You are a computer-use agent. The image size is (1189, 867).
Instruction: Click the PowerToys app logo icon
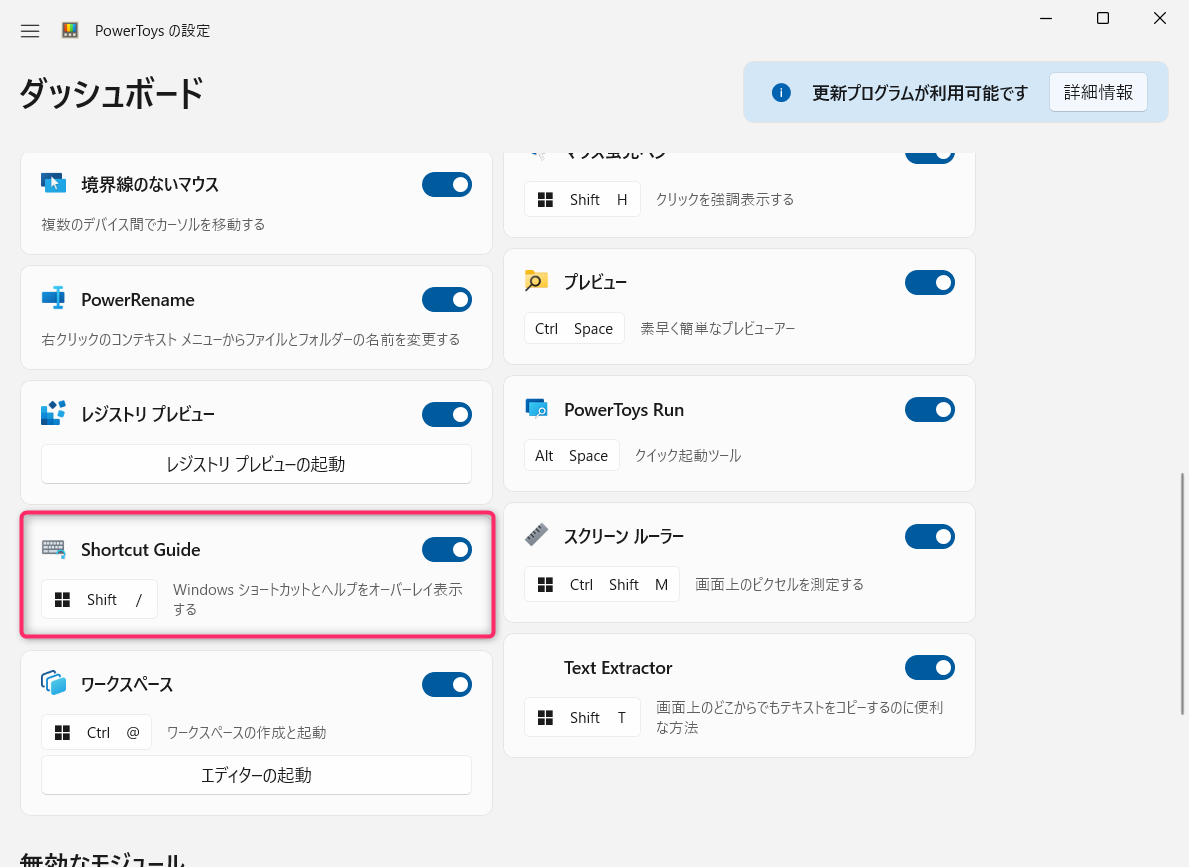[70, 30]
